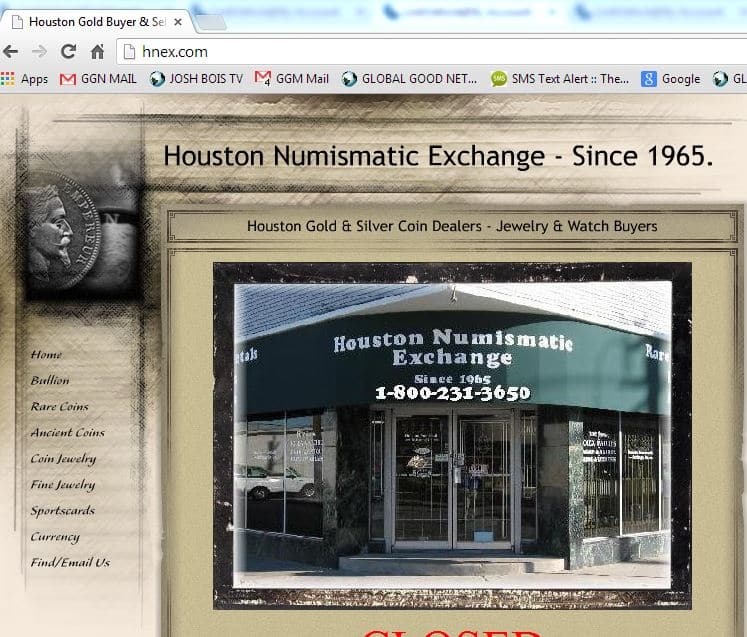This screenshot has height=637, width=747.
Task: Click the Houston Numismatic Exchange - Since 1965 heading
Action: pyautogui.click(x=438, y=156)
